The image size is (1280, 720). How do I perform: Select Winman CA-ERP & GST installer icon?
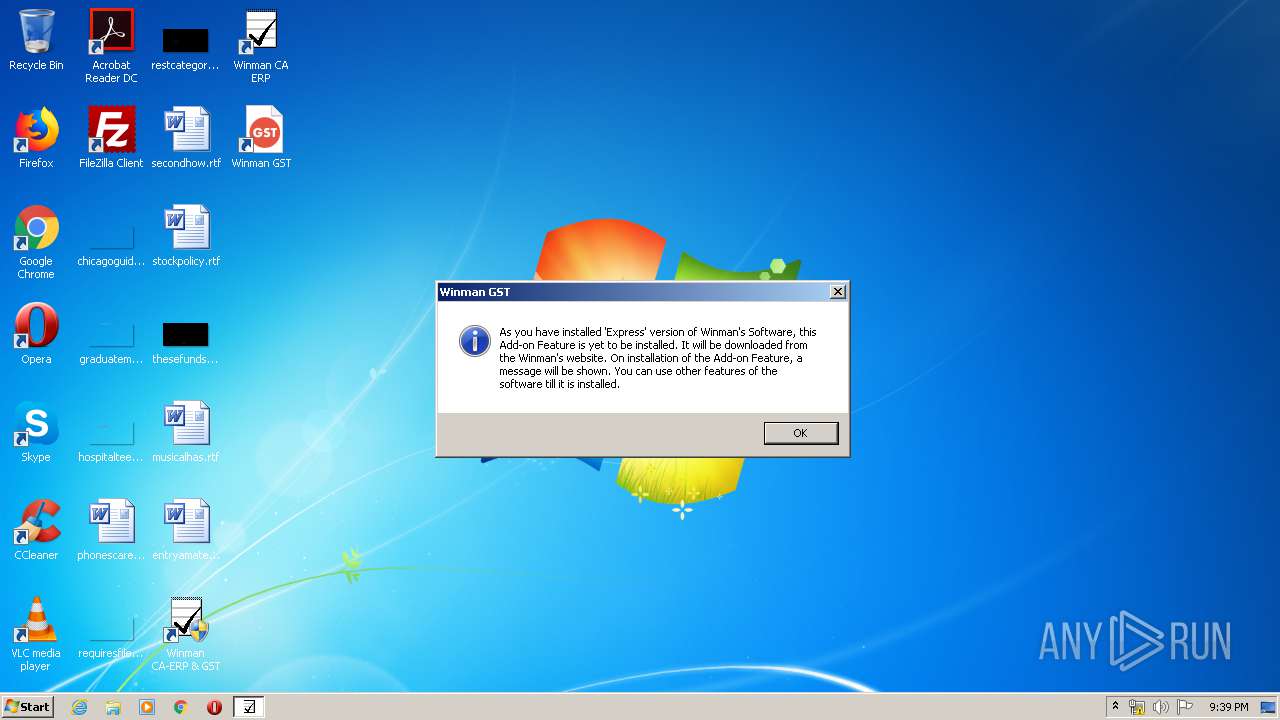click(186, 634)
